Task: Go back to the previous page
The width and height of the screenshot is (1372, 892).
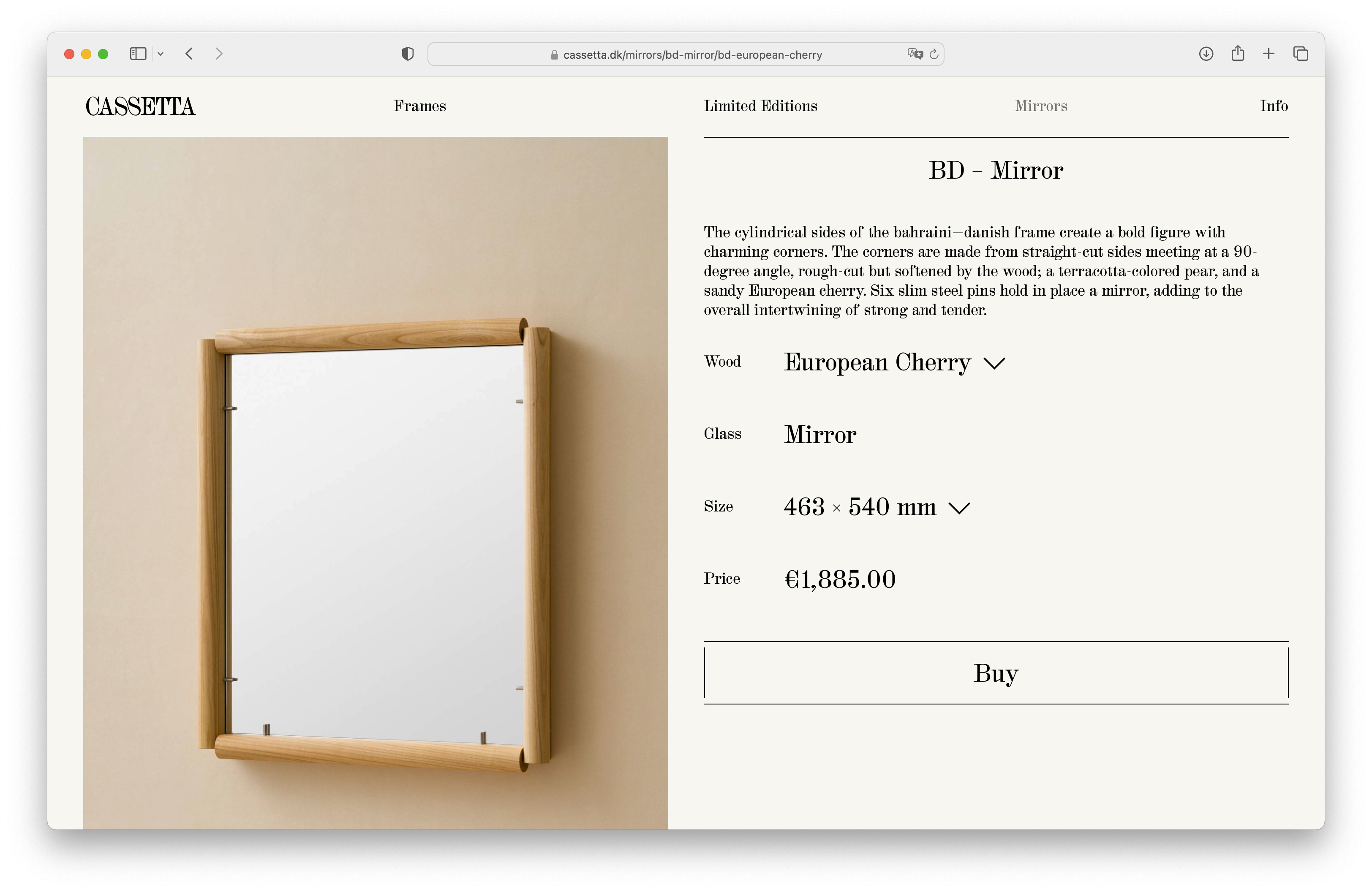Action: coord(189,54)
